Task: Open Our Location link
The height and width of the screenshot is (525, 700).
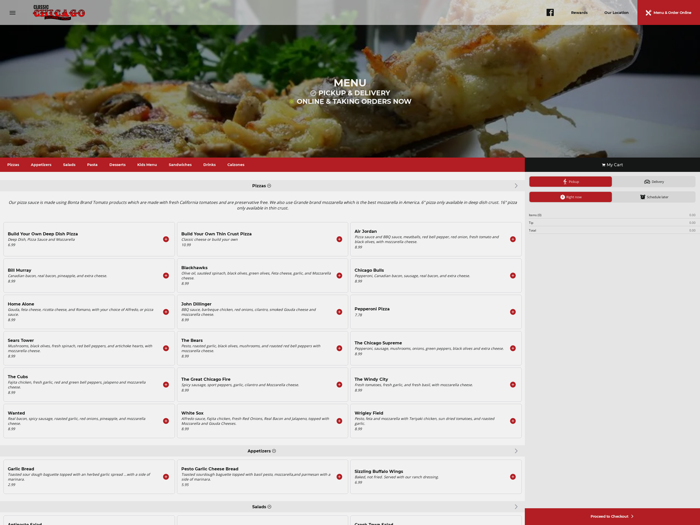Action: pos(616,12)
